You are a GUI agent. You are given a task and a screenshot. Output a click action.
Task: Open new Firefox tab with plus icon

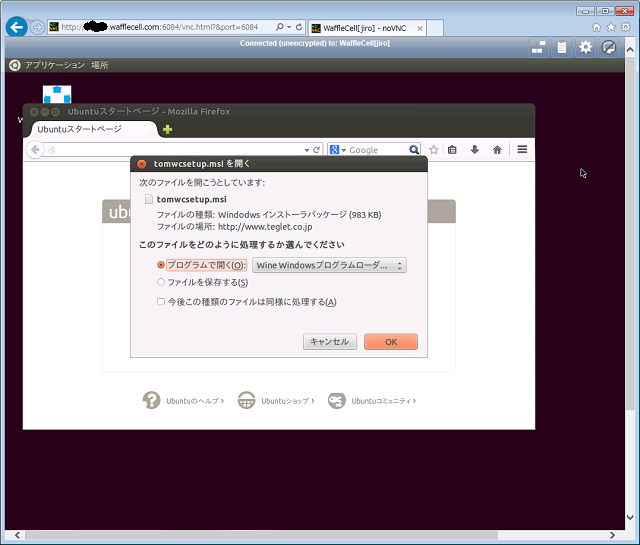[167, 130]
